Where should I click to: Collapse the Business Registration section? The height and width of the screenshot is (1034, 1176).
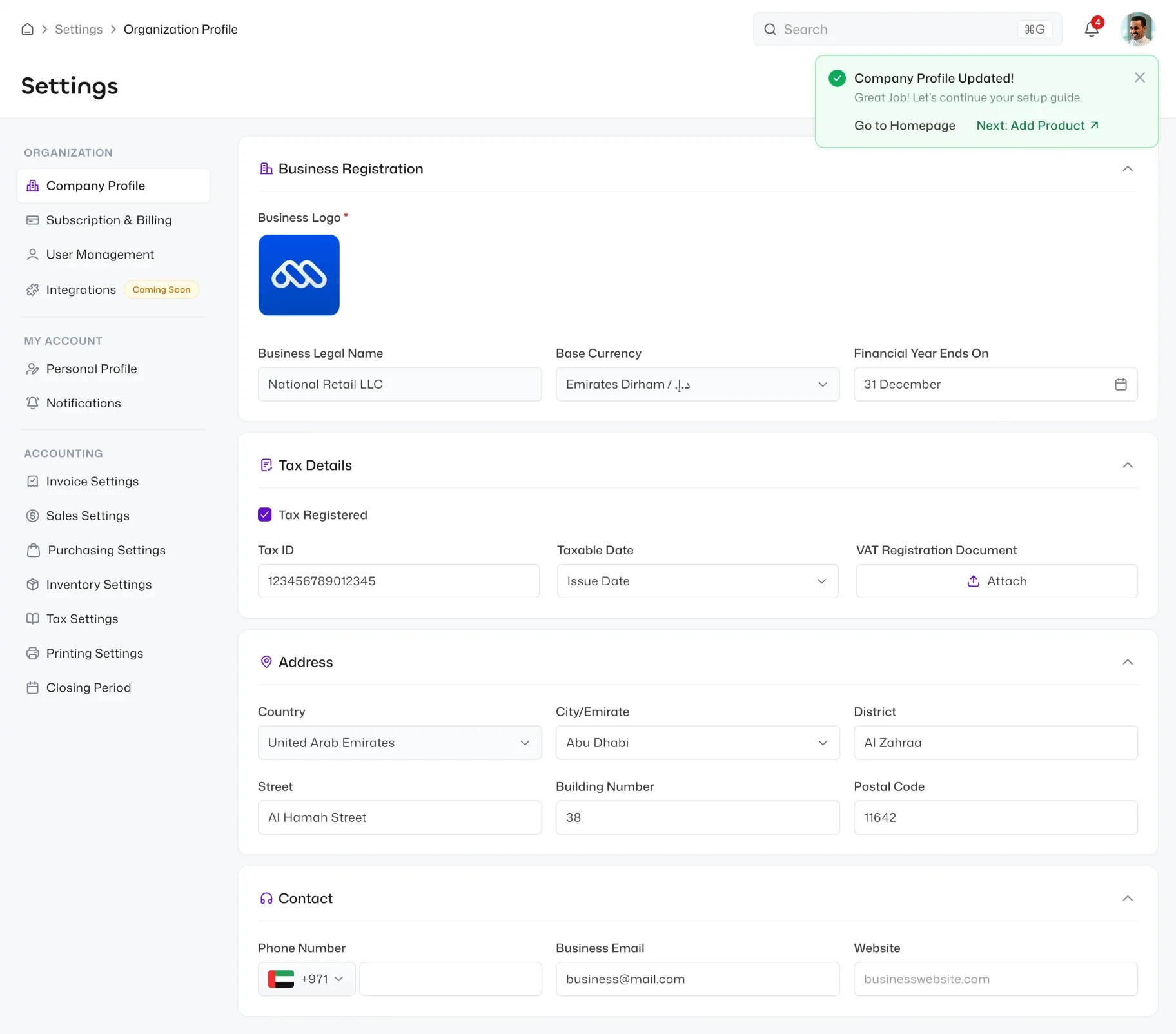point(1128,169)
